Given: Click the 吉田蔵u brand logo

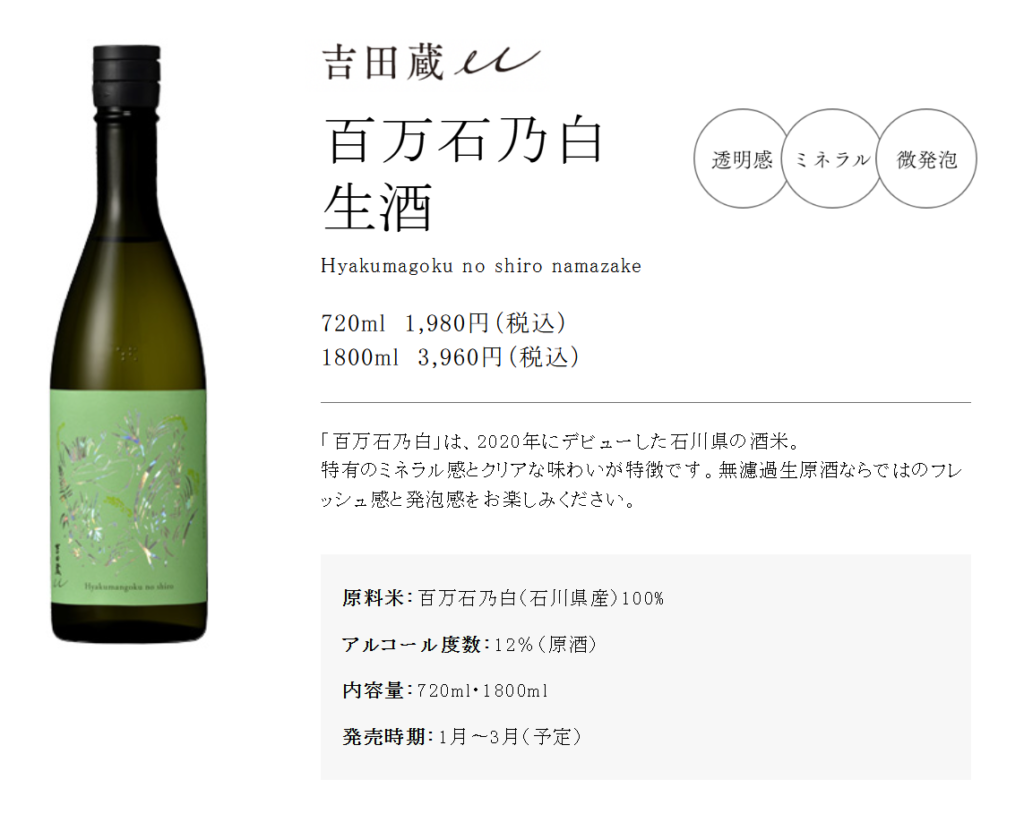Looking at the screenshot, I should coord(430,63).
